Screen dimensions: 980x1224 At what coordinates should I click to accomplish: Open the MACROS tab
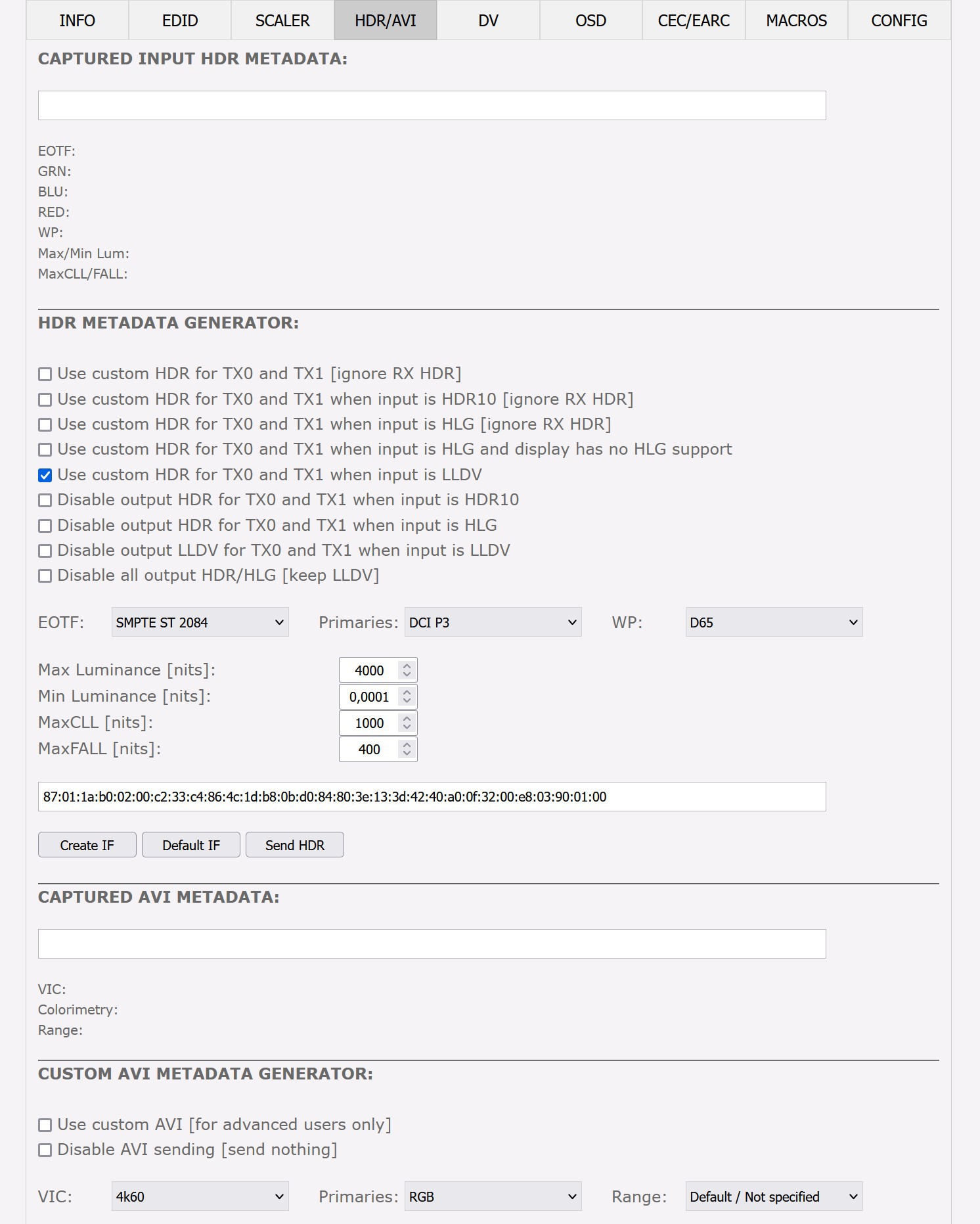tap(796, 20)
